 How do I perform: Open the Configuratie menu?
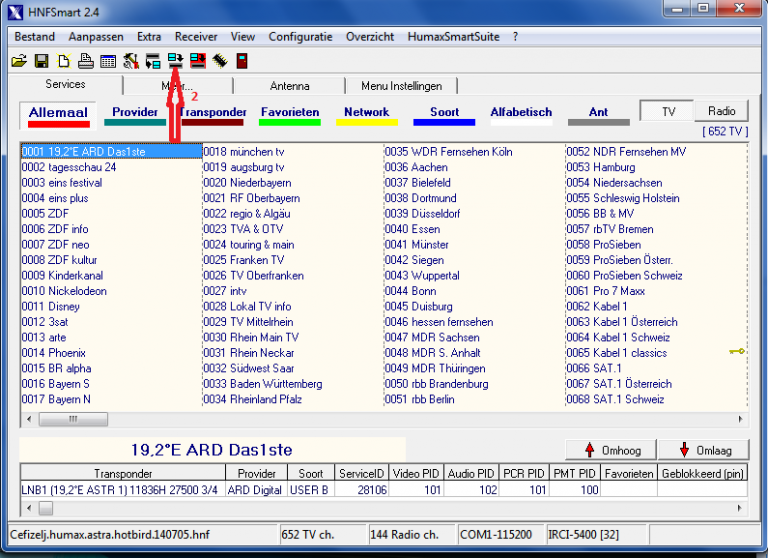pyautogui.click(x=300, y=36)
